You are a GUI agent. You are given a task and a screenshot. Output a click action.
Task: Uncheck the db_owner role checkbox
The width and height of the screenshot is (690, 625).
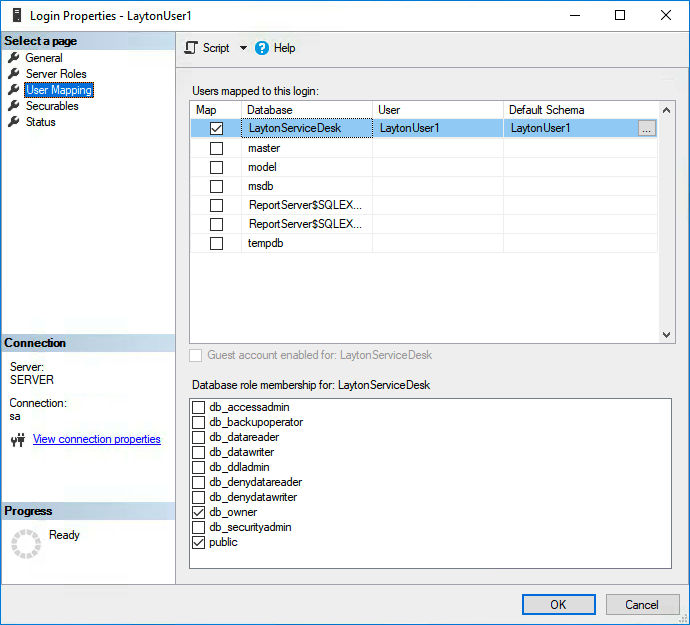point(198,512)
